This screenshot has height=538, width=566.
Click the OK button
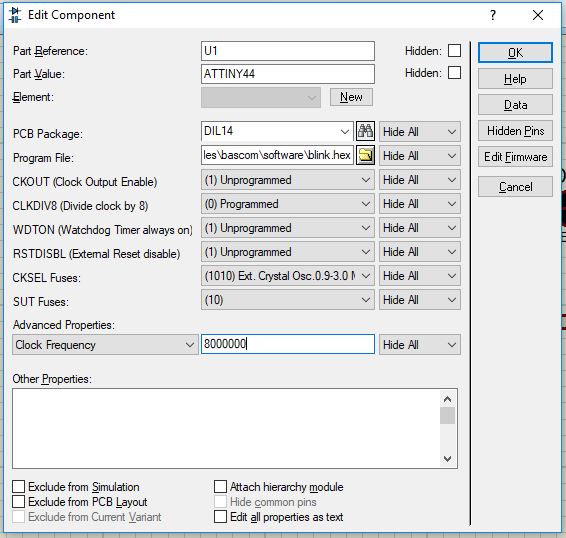pyautogui.click(x=515, y=53)
